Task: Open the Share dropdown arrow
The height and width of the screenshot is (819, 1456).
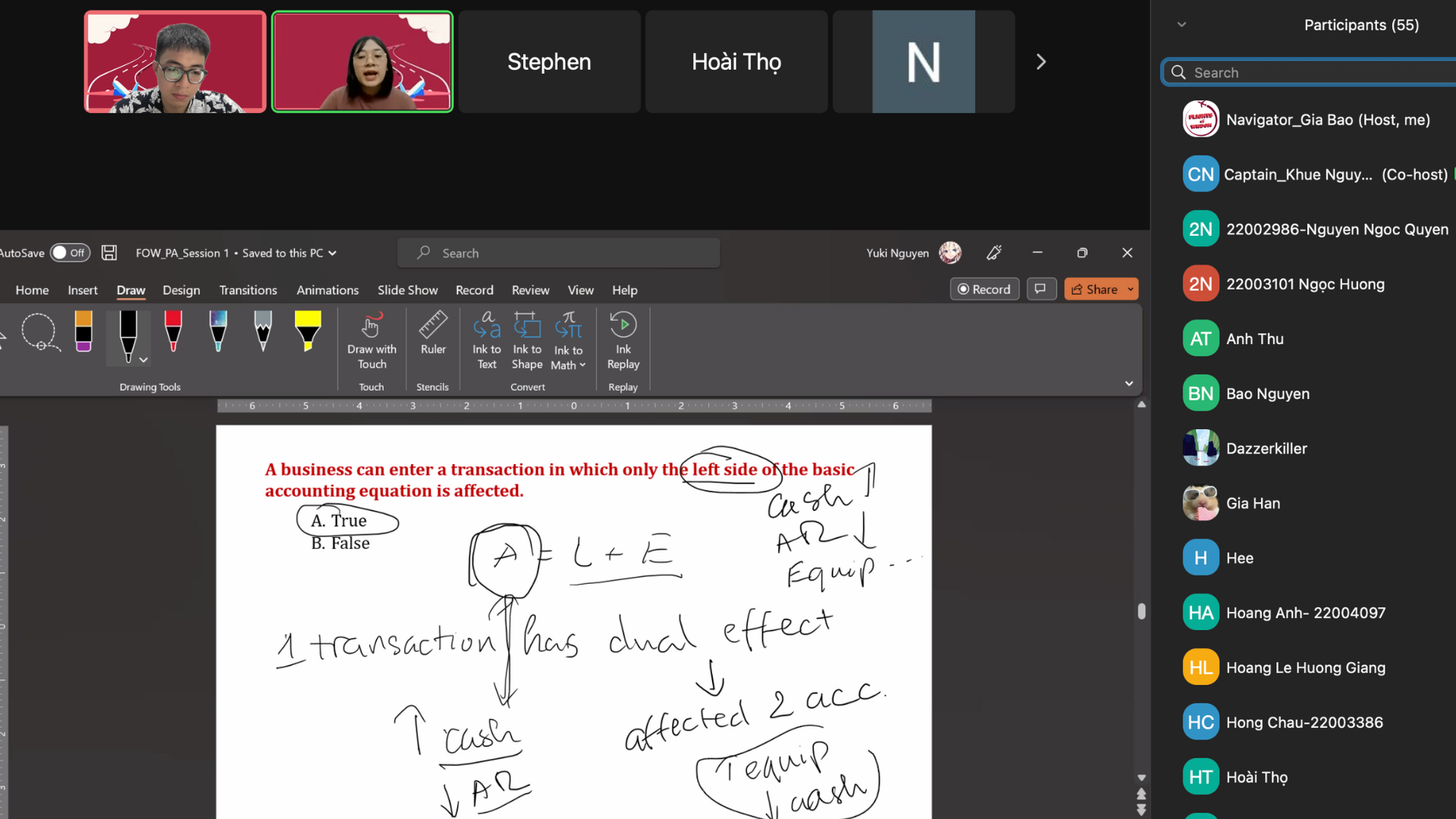Action: coord(1131,289)
